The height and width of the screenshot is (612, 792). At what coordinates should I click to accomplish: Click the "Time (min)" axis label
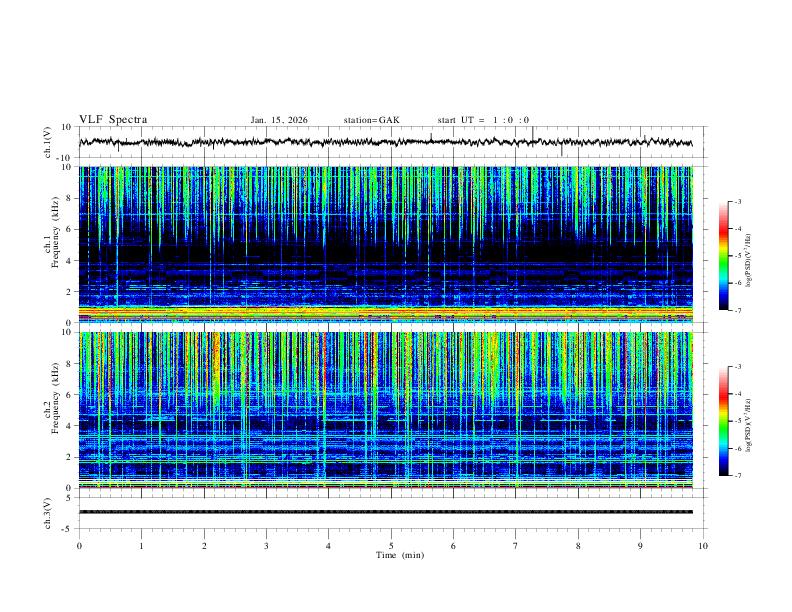click(400, 555)
